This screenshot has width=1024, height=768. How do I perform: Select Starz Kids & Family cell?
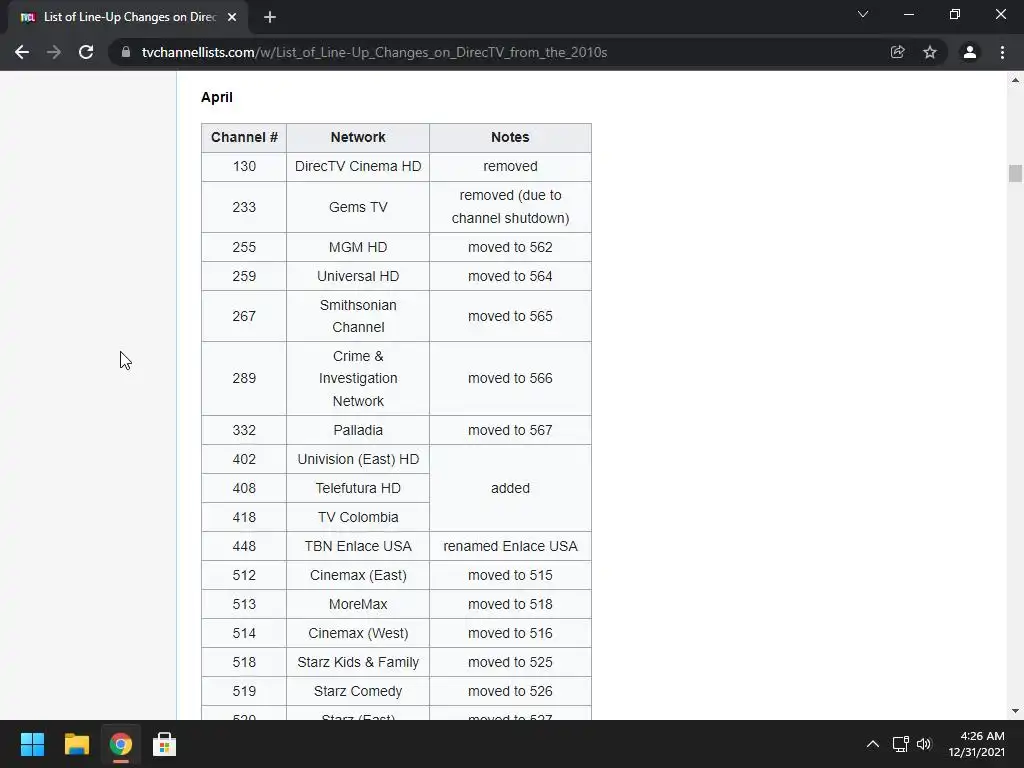click(x=358, y=662)
